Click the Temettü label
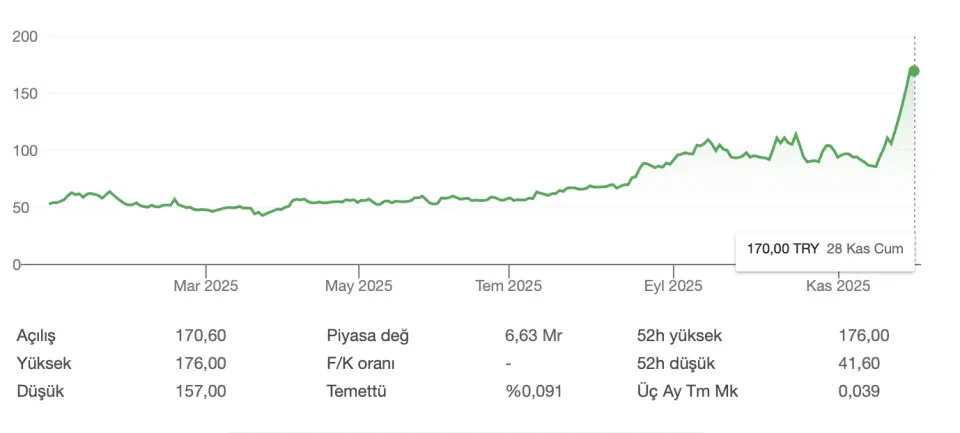The height and width of the screenshot is (433, 960). click(x=356, y=391)
